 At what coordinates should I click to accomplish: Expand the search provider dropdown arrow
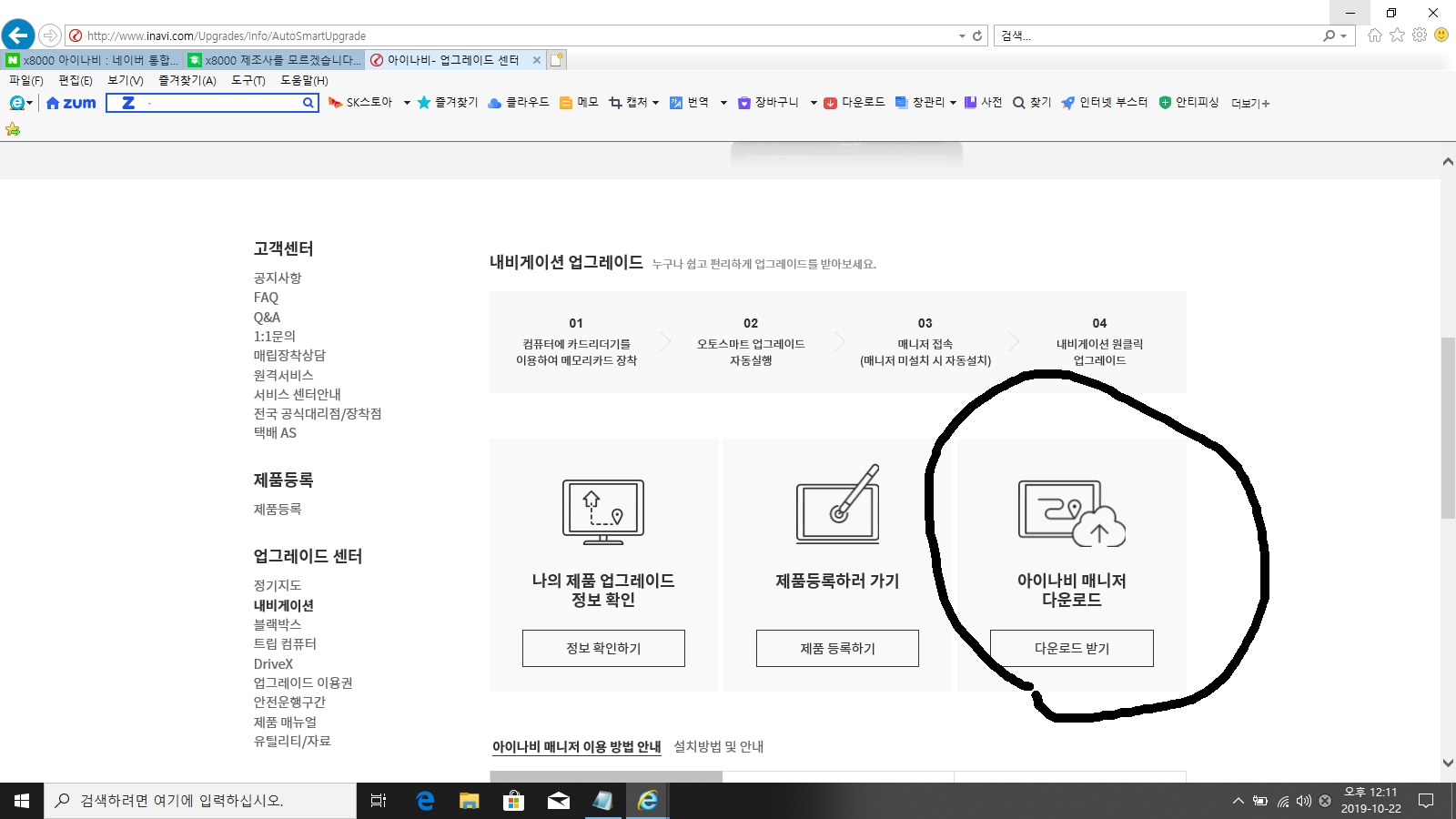1343,36
